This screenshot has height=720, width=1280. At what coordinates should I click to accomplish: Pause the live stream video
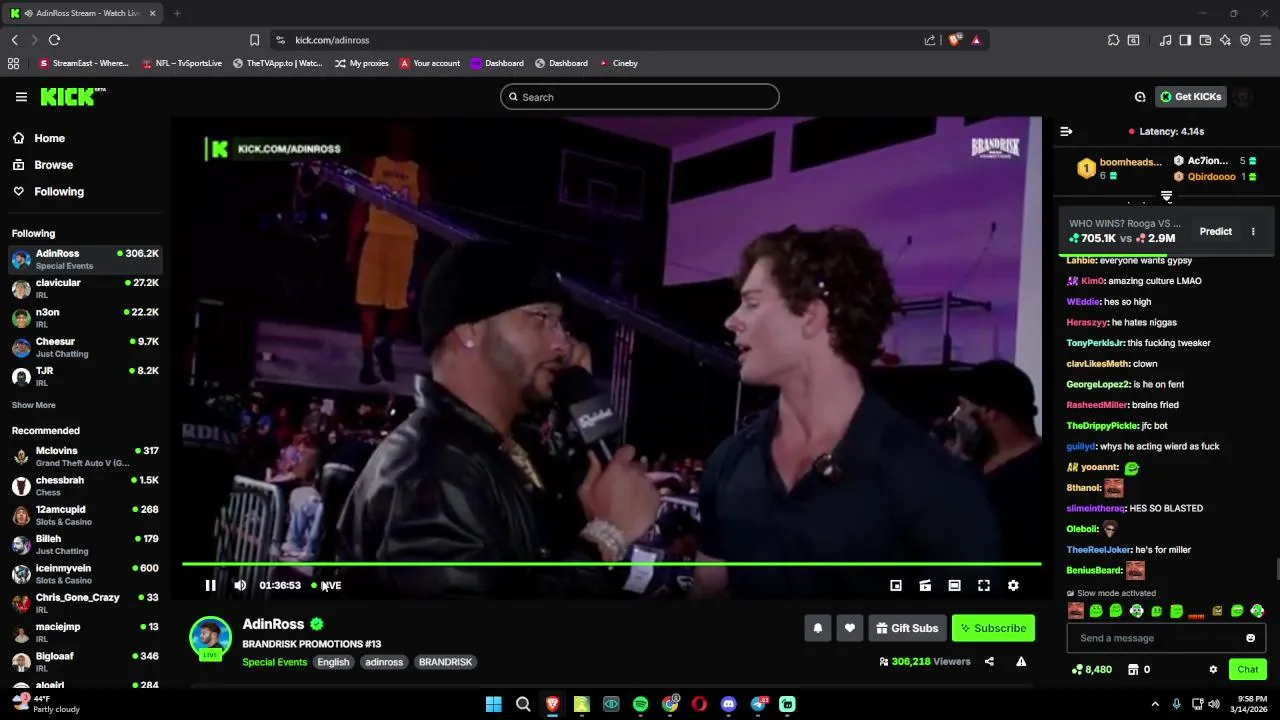click(x=210, y=585)
